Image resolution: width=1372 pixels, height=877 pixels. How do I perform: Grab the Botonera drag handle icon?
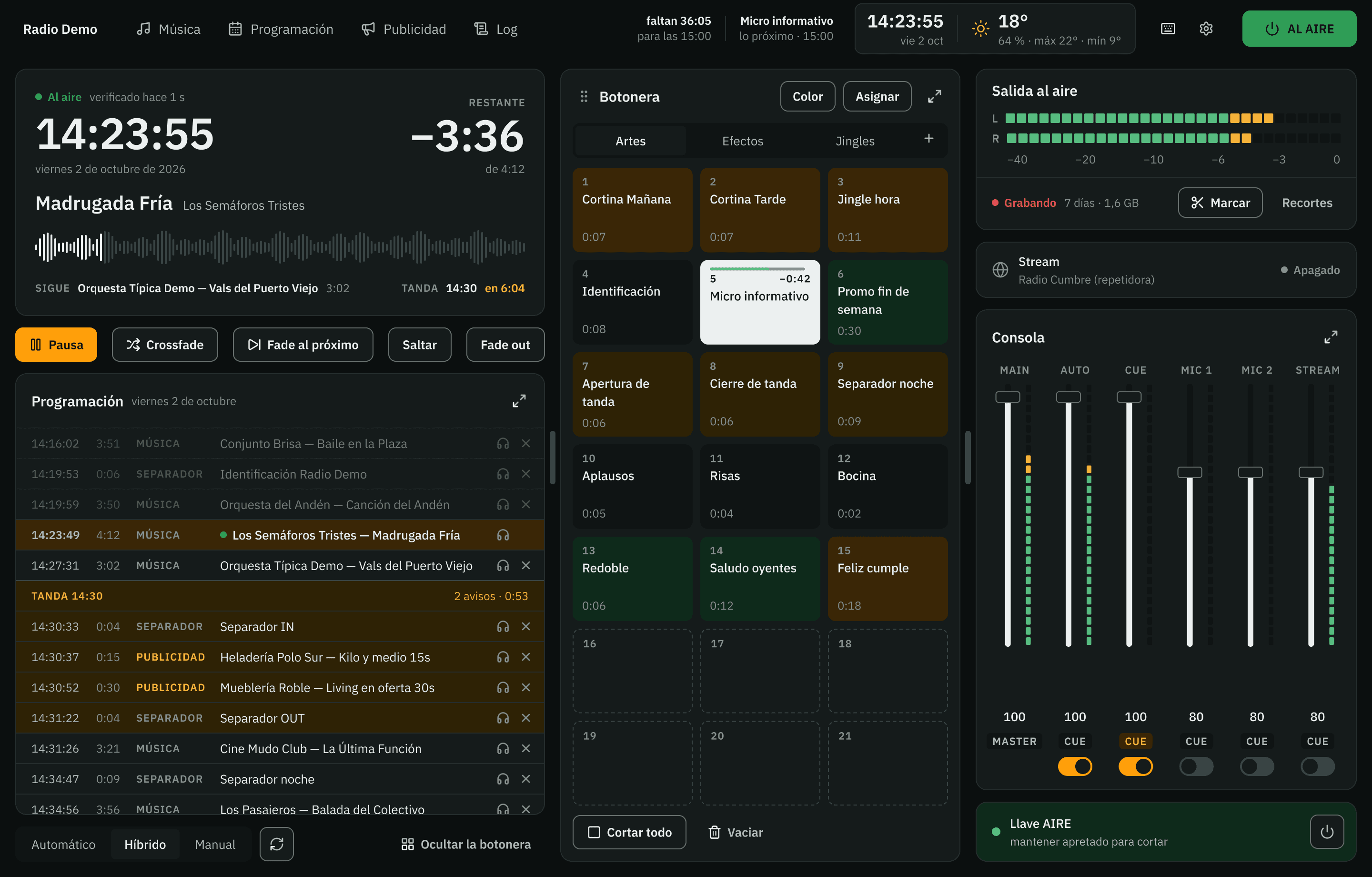[584, 96]
